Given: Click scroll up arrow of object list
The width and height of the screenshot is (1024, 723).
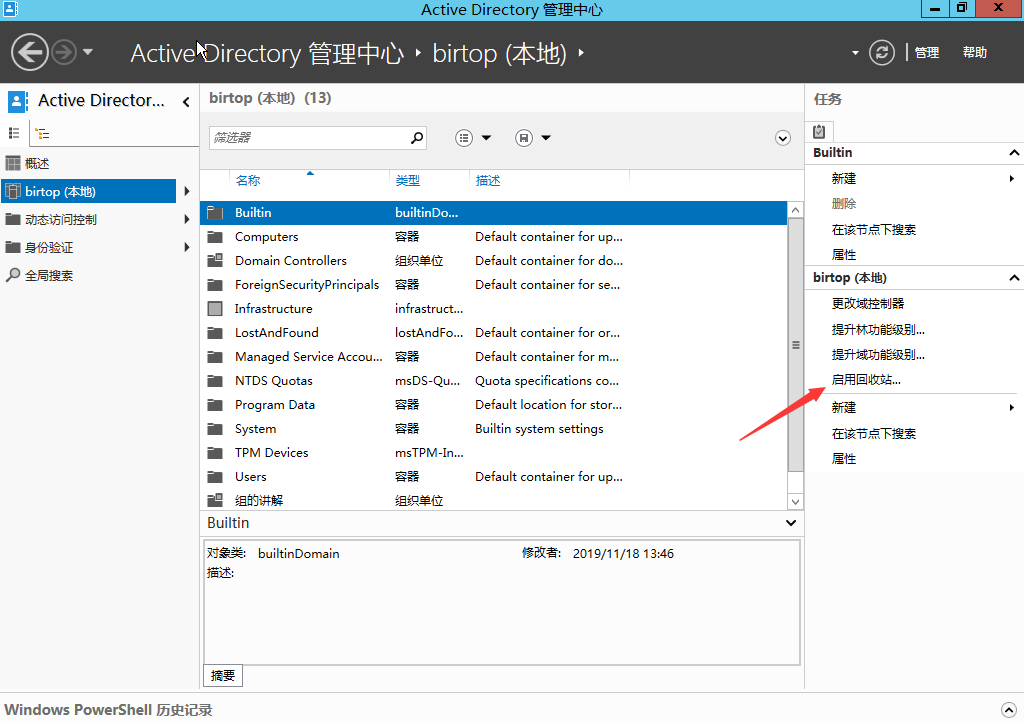Looking at the screenshot, I should (x=795, y=210).
